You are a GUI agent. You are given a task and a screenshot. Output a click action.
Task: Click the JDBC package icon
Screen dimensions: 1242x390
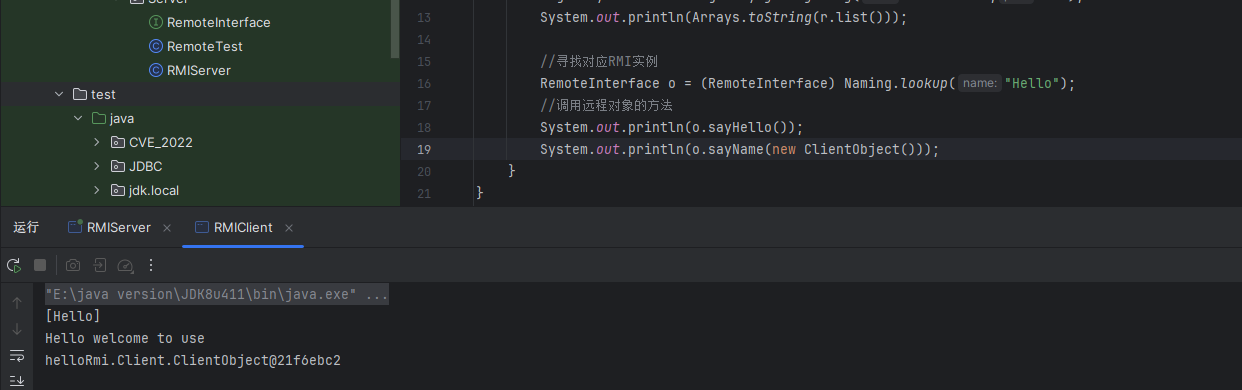coord(118,166)
